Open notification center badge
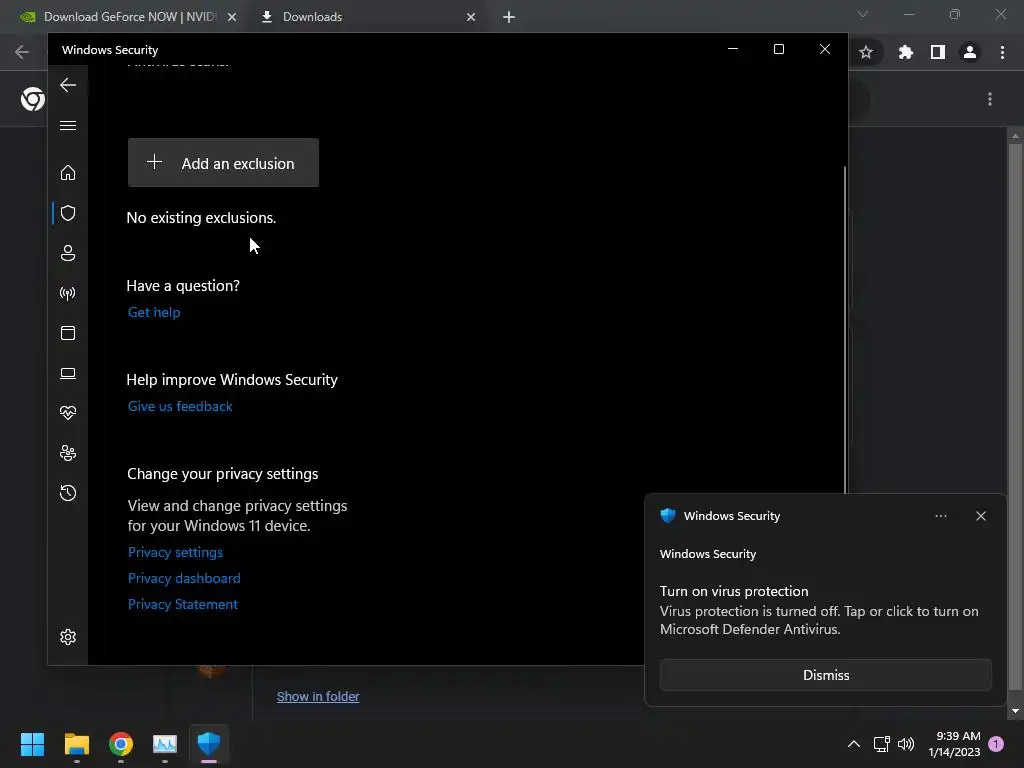 pyautogui.click(x=996, y=744)
